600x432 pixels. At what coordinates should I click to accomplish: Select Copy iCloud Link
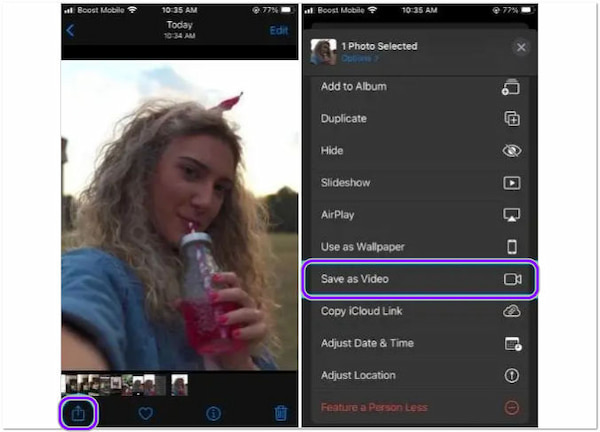click(420, 311)
